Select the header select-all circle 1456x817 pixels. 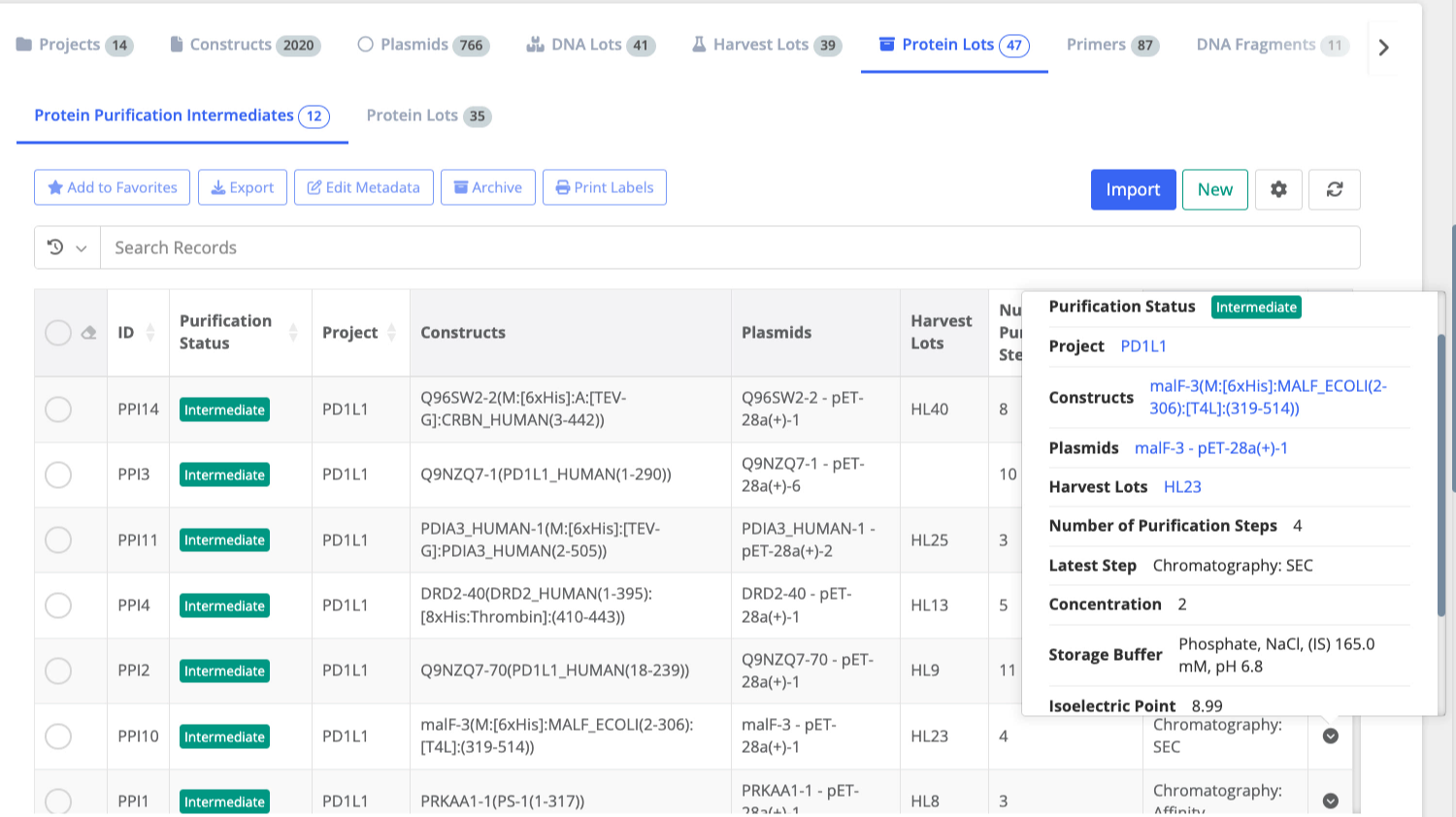point(58,332)
